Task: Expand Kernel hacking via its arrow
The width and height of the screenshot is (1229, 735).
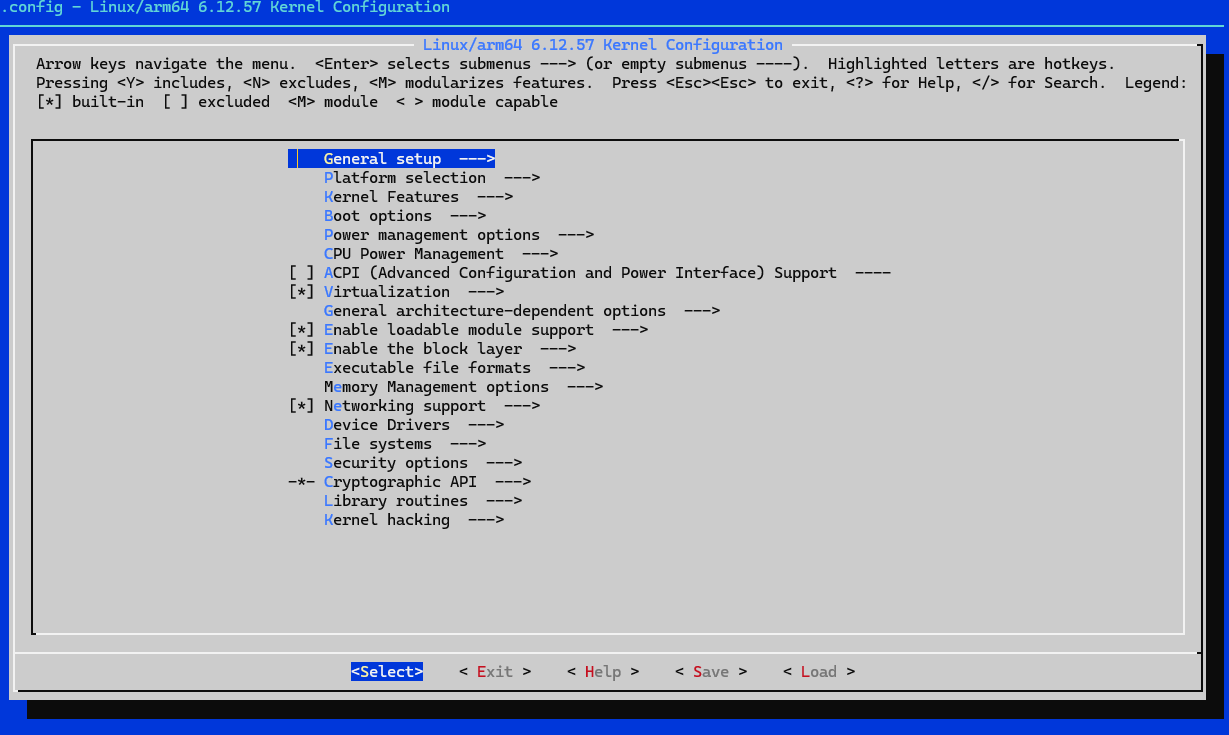Action: point(486,520)
